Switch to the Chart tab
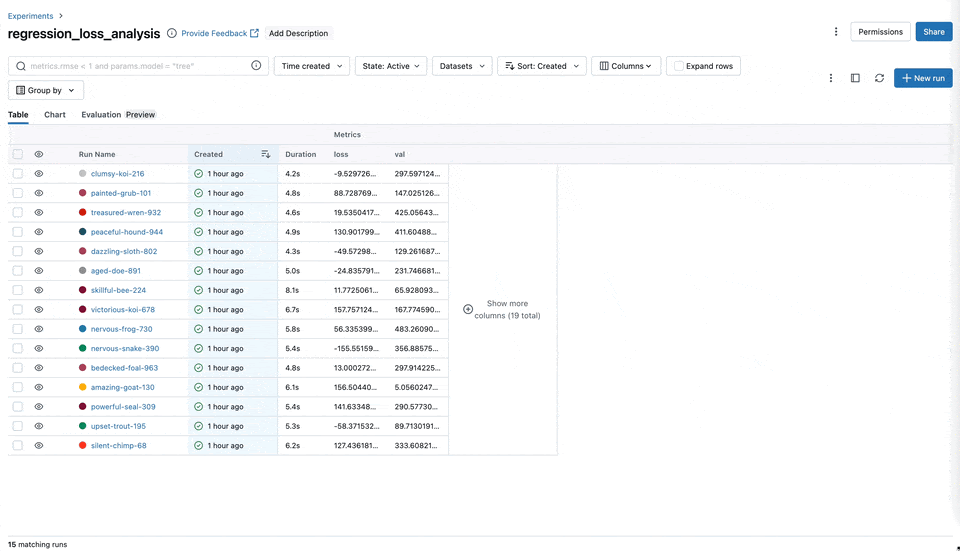The width and height of the screenshot is (960, 551). [55, 115]
